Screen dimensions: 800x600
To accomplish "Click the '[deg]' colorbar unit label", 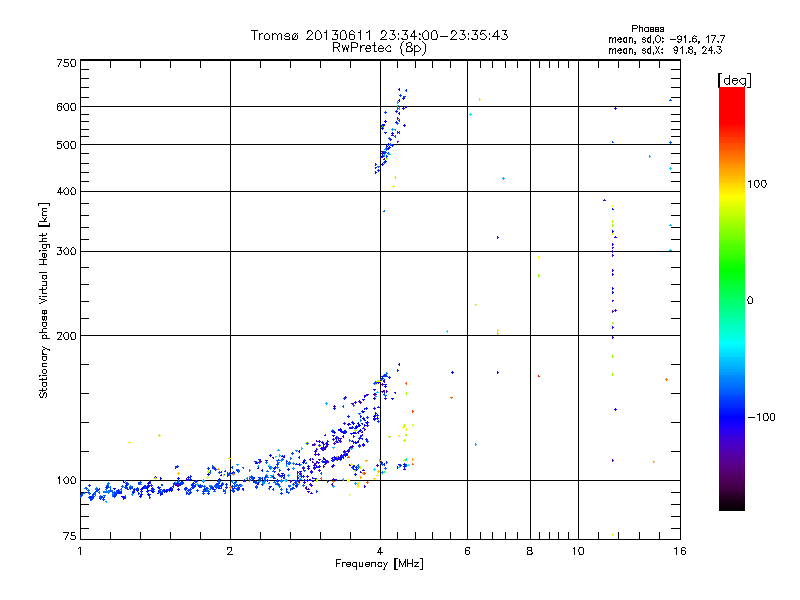I will coord(734,80).
